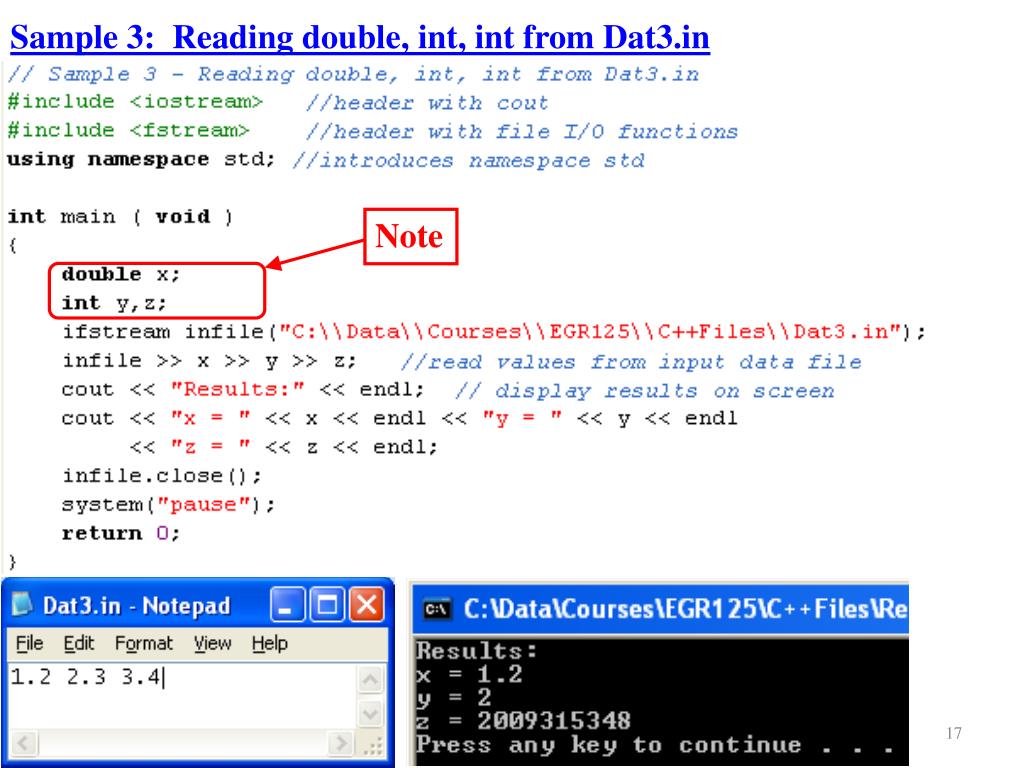This screenshot has width=1024, height=768.
Task: Click the '//header with cout' comment
Action: 427,103
